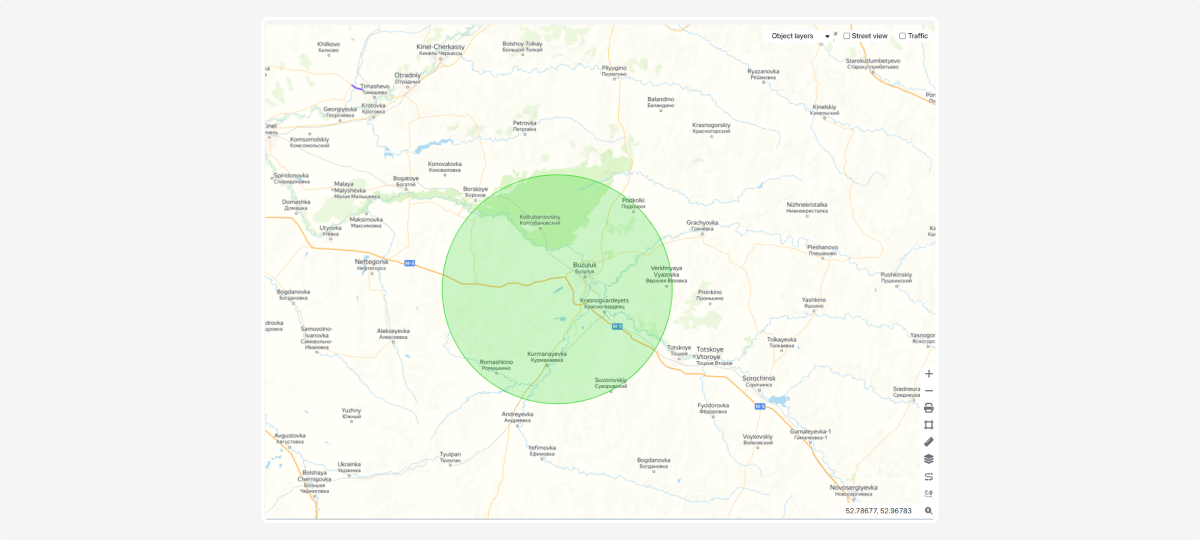The image size is (1200, 540).
Task: Click the map marker route icon
Action: [x=928, y=493]
